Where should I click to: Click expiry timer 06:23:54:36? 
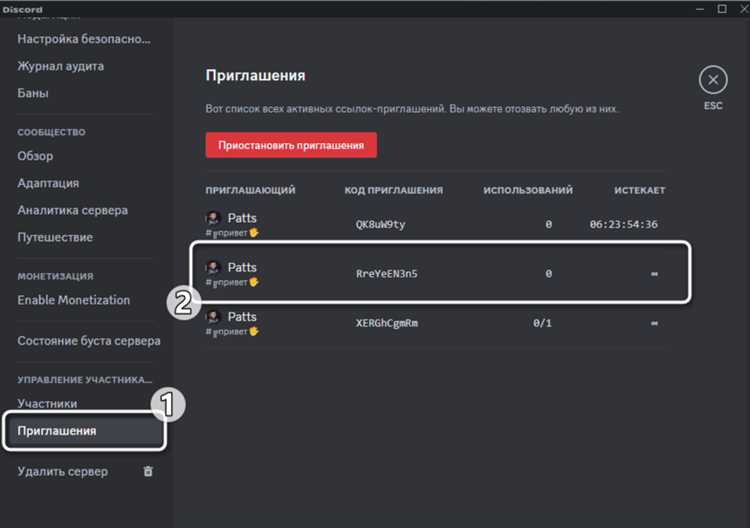pyautogui.click(x=623, y=224)
